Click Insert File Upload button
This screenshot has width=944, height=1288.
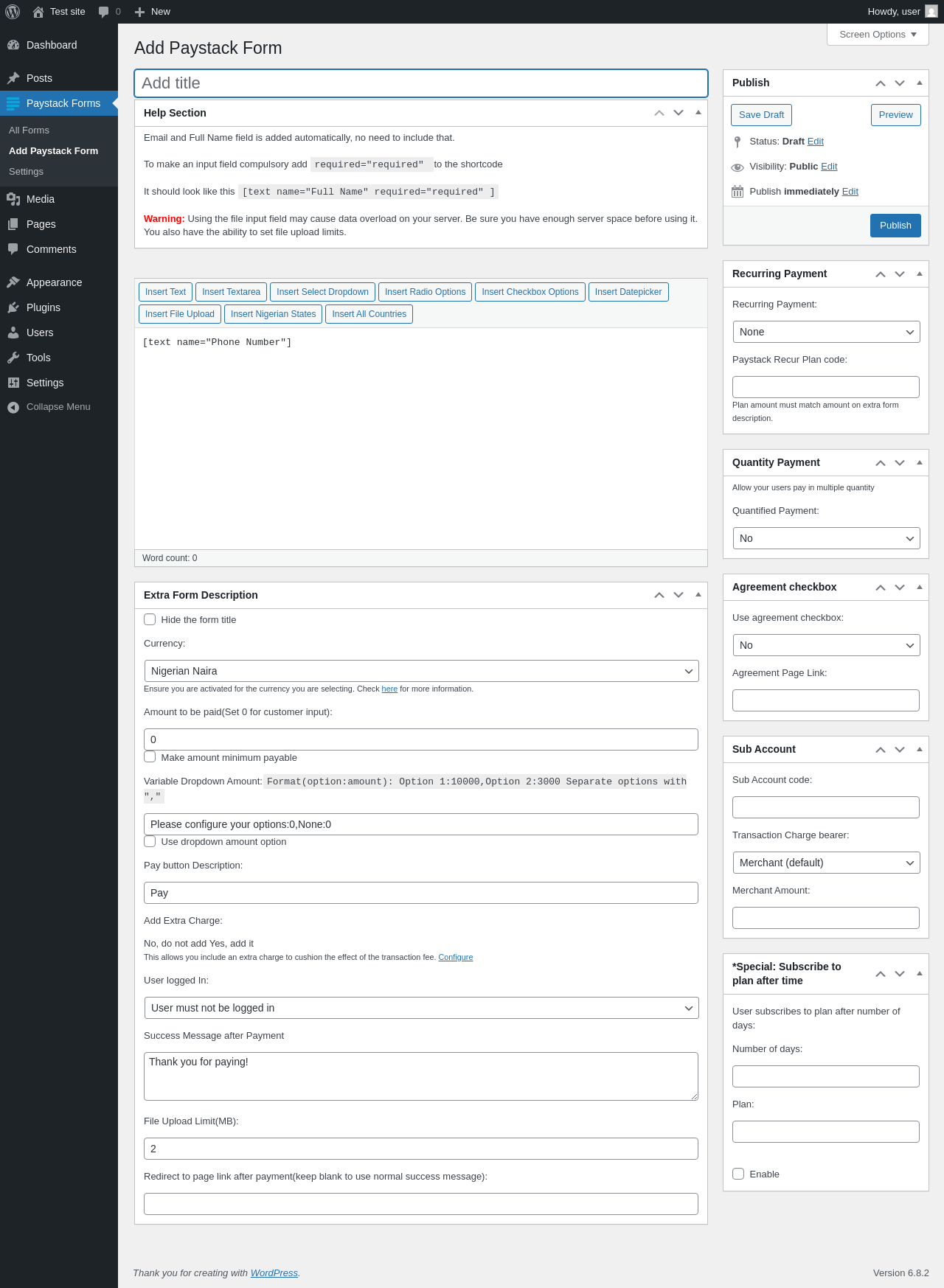coord(180,314)
